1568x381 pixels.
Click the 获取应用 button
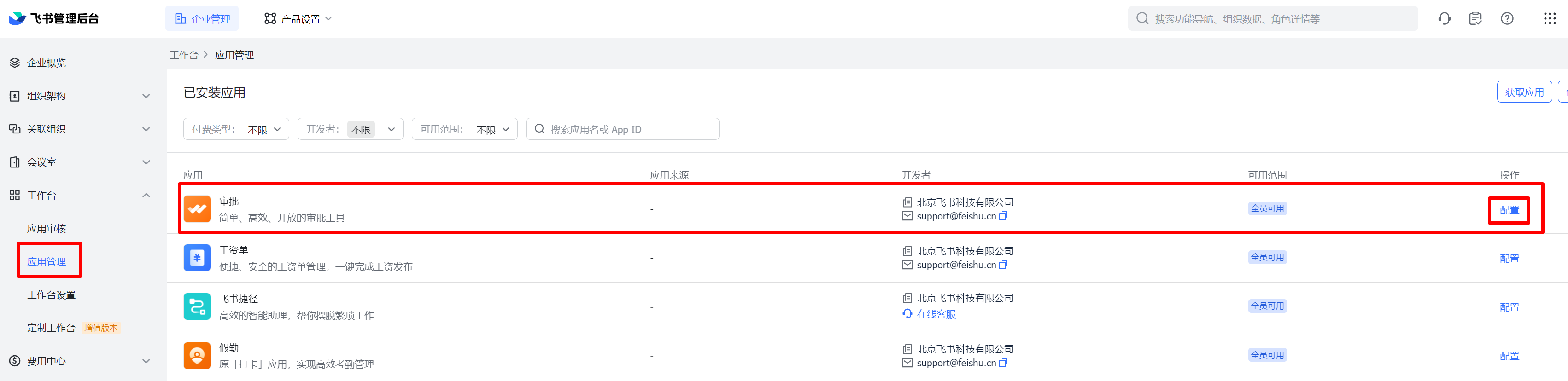pos(1524,92)
